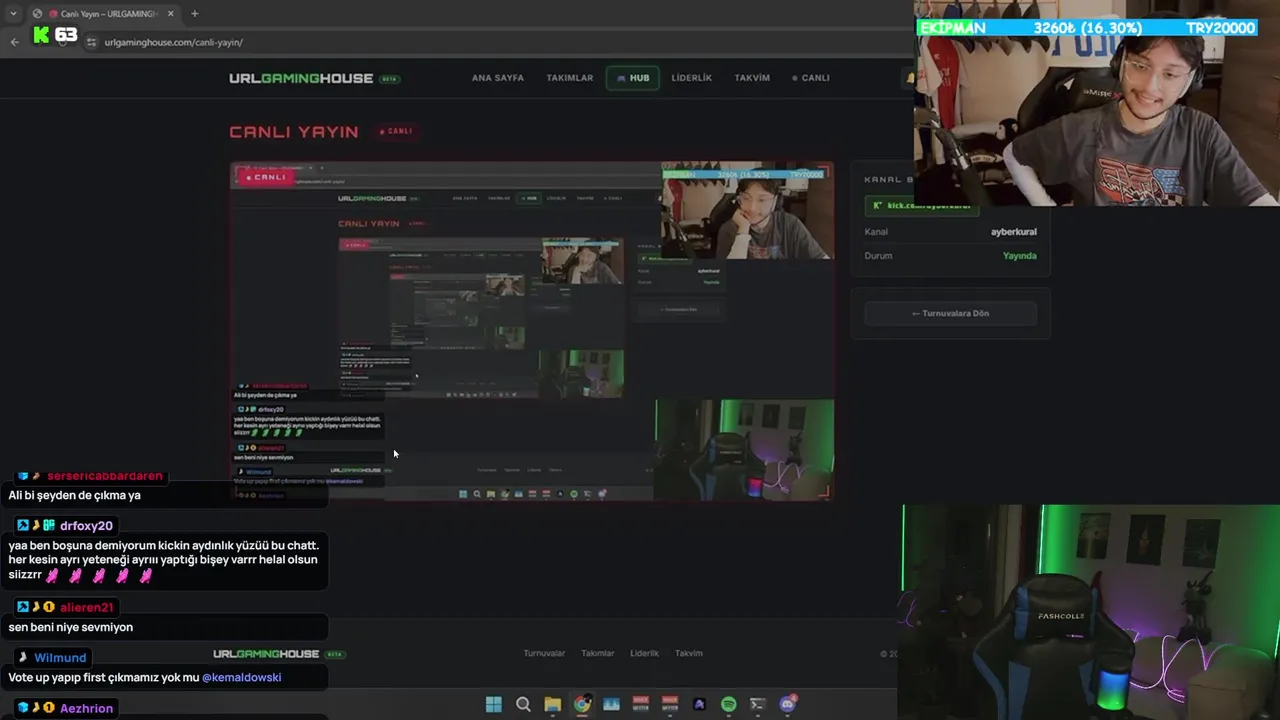This screenshot has width=1280, height=720.
Task: Click the message 'sen beni niye sevmiyon'
Action: point(71,627)
